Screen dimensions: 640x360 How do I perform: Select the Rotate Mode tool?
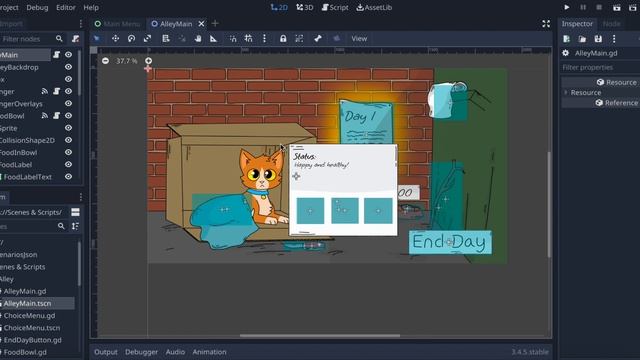coord(131,38)
